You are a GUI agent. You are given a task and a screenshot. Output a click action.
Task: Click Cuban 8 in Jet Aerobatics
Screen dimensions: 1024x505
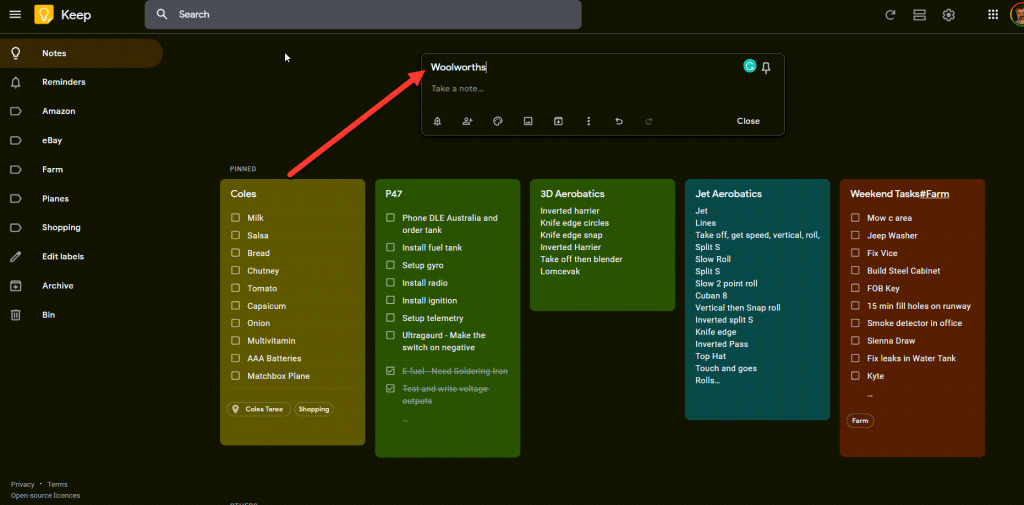711,295
